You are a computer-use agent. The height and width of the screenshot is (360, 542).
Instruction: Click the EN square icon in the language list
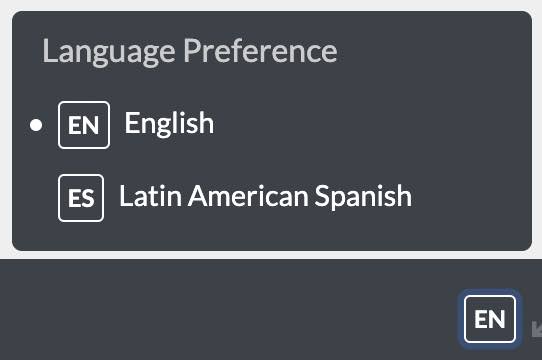[84, 125]
